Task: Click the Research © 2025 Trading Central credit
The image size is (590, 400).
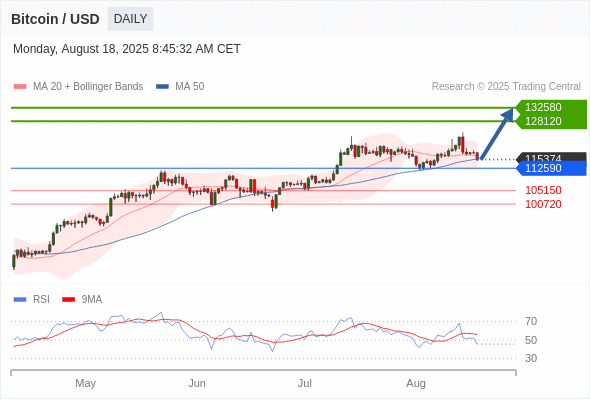Action: point(506,87)
